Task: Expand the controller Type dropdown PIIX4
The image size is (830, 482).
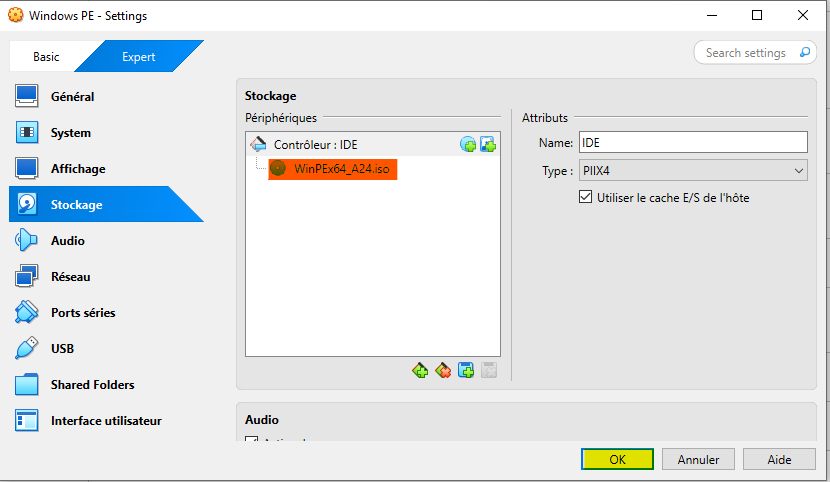Action: tap(693, 171)
